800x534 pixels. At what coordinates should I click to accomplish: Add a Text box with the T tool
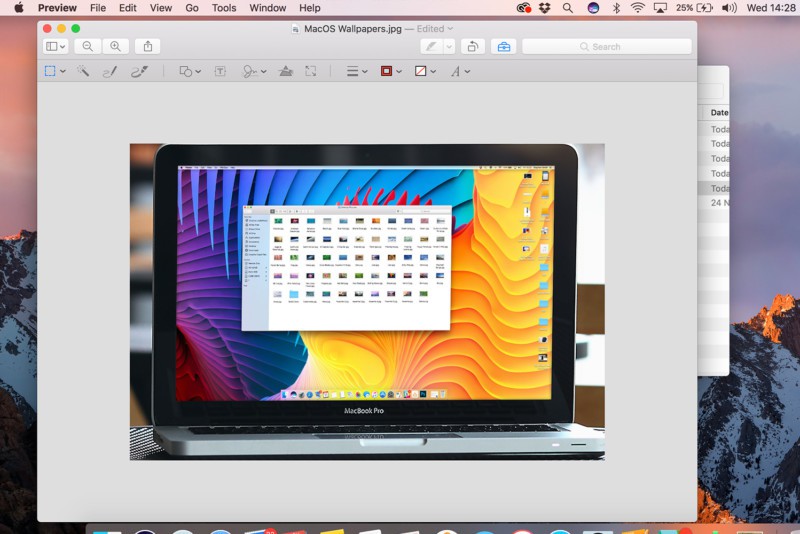[x=220, y=71]
